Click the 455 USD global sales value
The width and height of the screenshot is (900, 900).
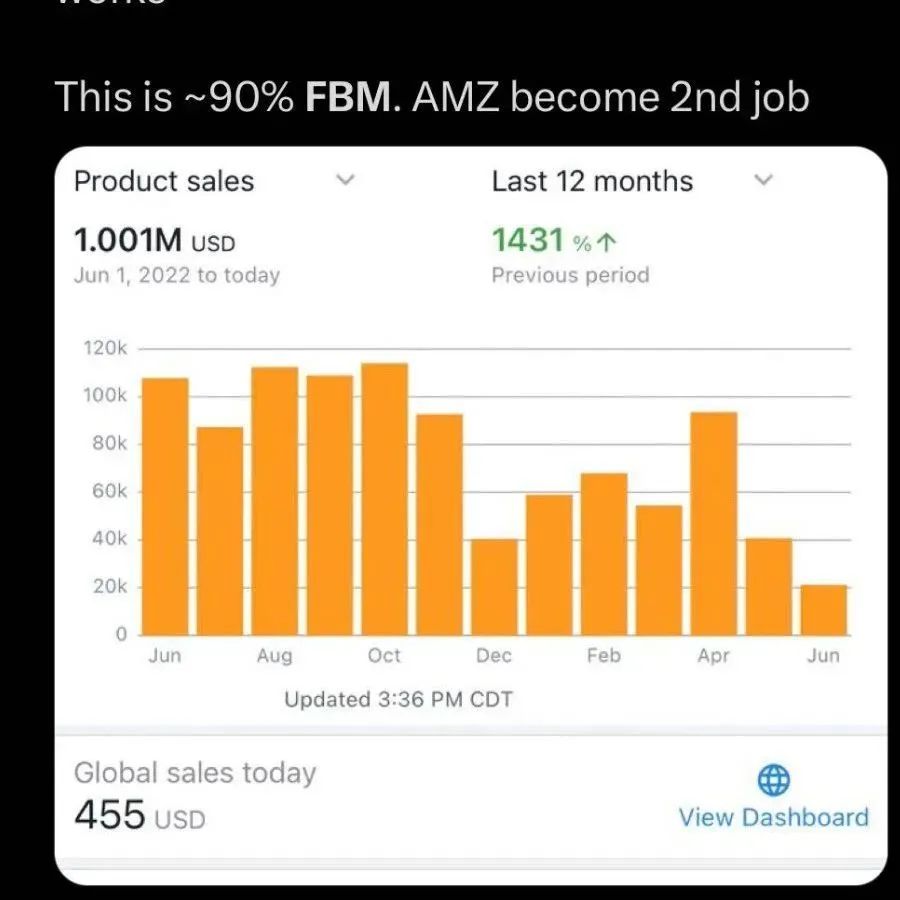(x=140, y=816)
